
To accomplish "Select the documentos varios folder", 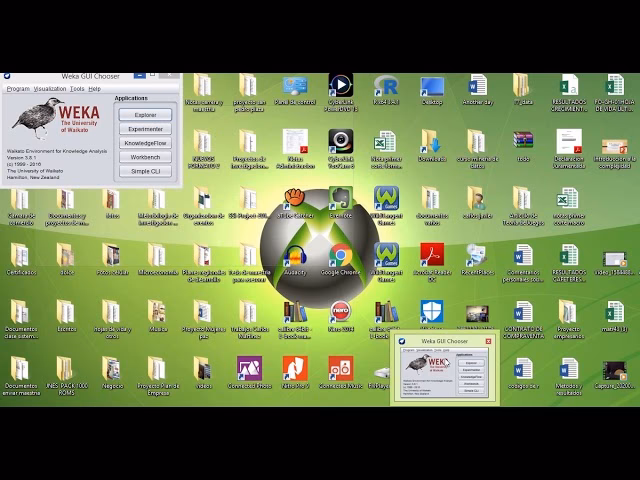I will (432, 206).
